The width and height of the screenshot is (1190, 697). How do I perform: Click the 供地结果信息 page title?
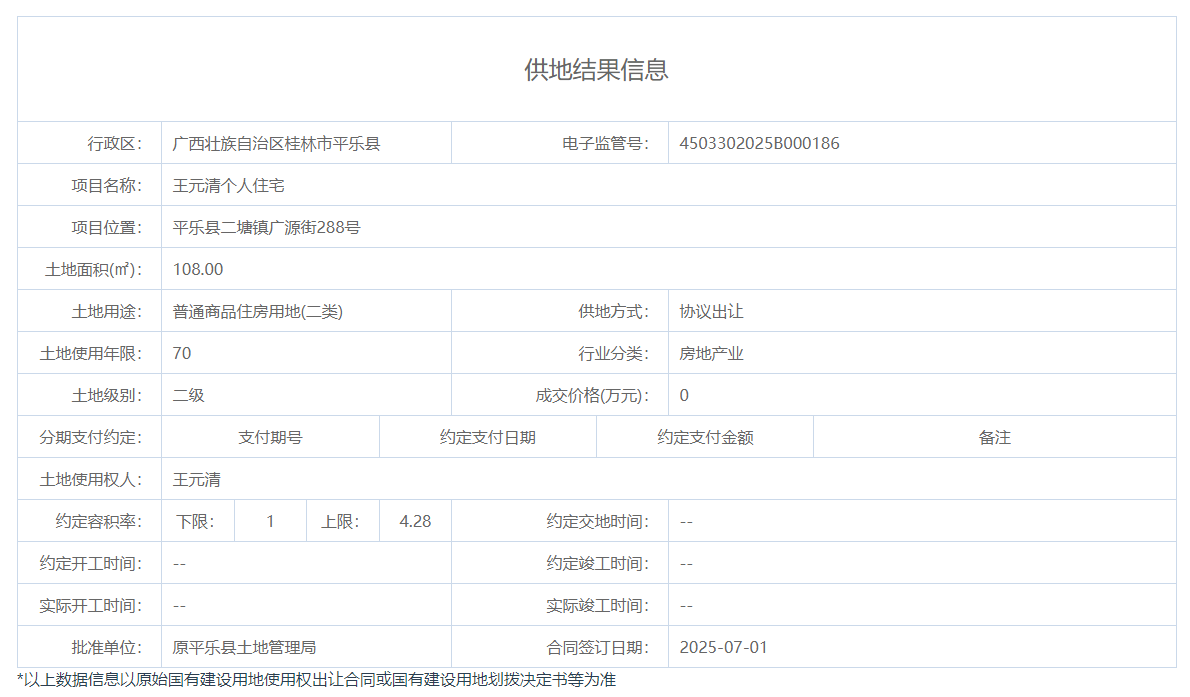click(x=596, y=70)
